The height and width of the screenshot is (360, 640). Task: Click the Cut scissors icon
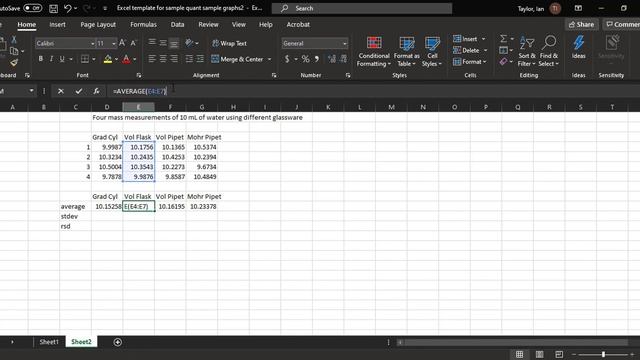coord(13,40)
